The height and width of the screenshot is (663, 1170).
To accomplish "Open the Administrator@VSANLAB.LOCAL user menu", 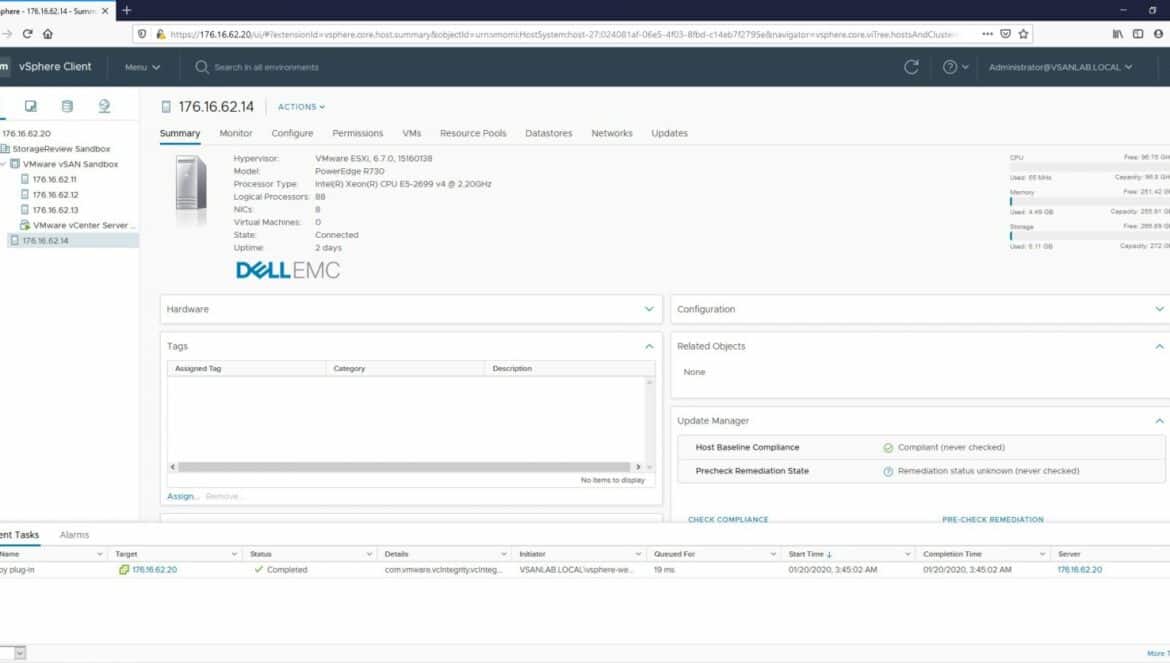I will tap(1060, 67).
